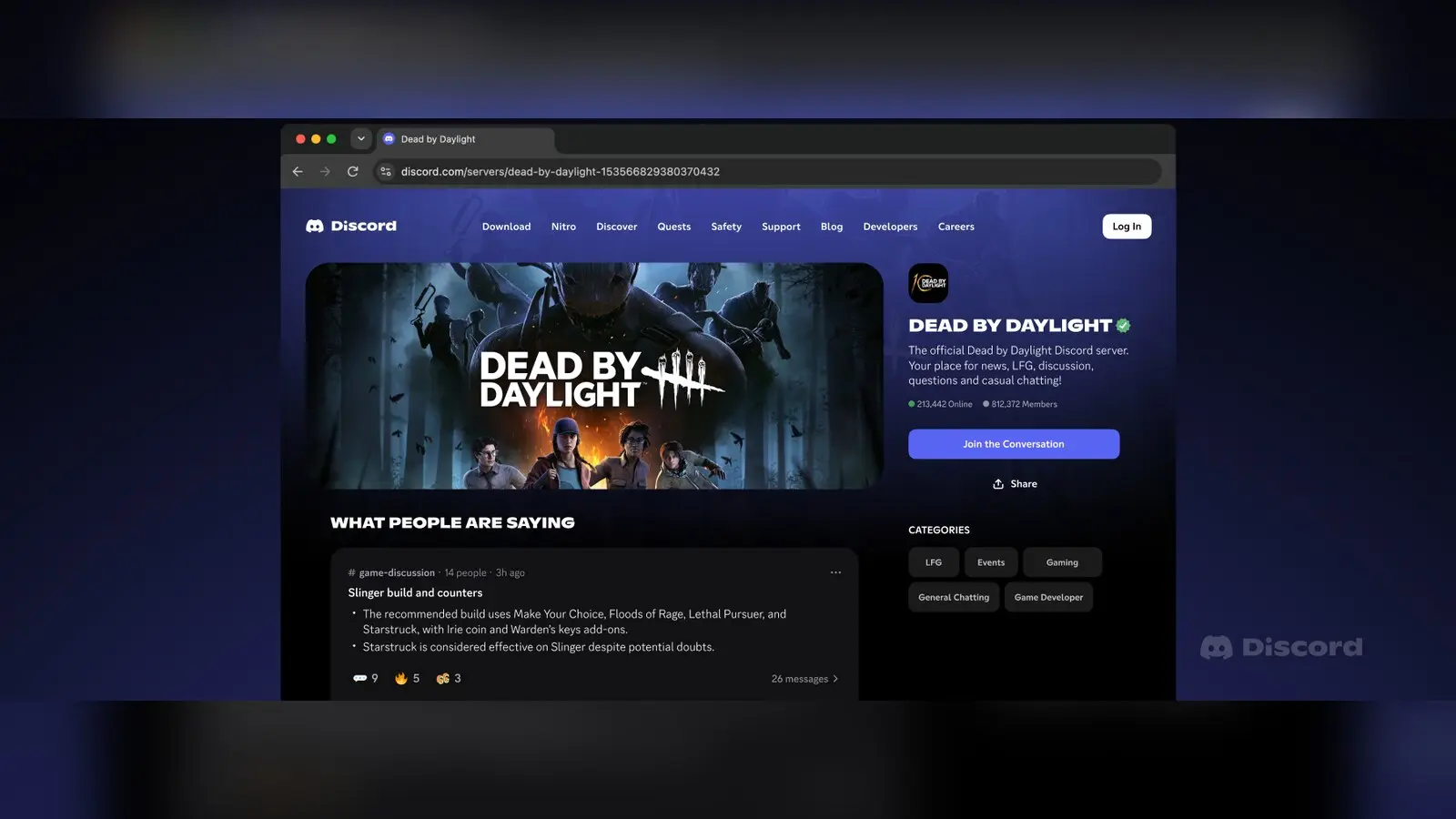
Task: Open the three-dot menu on the discussion card
Action: pyautogui.click(x=835, y=572)
